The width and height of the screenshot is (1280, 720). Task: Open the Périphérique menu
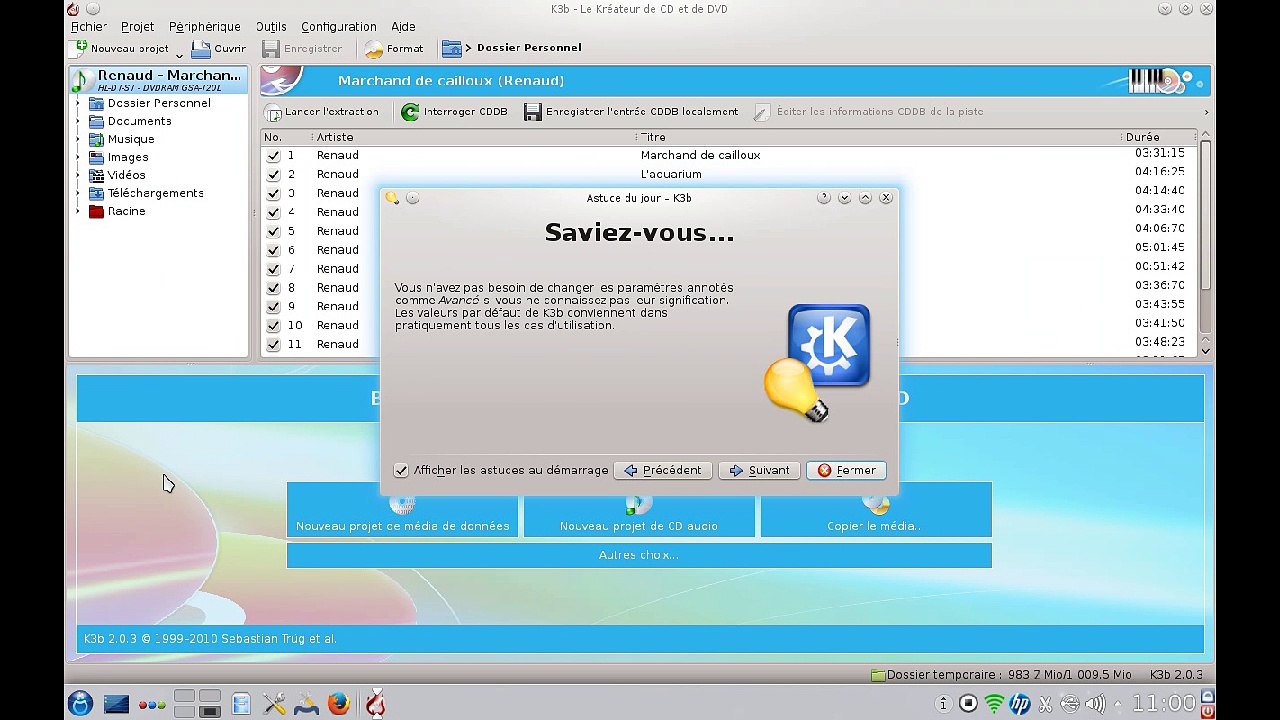(205, 27)
